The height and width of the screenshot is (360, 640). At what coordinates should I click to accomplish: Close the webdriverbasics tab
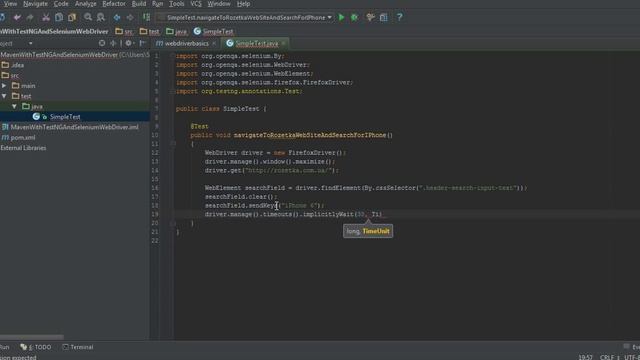coord(214,43)
